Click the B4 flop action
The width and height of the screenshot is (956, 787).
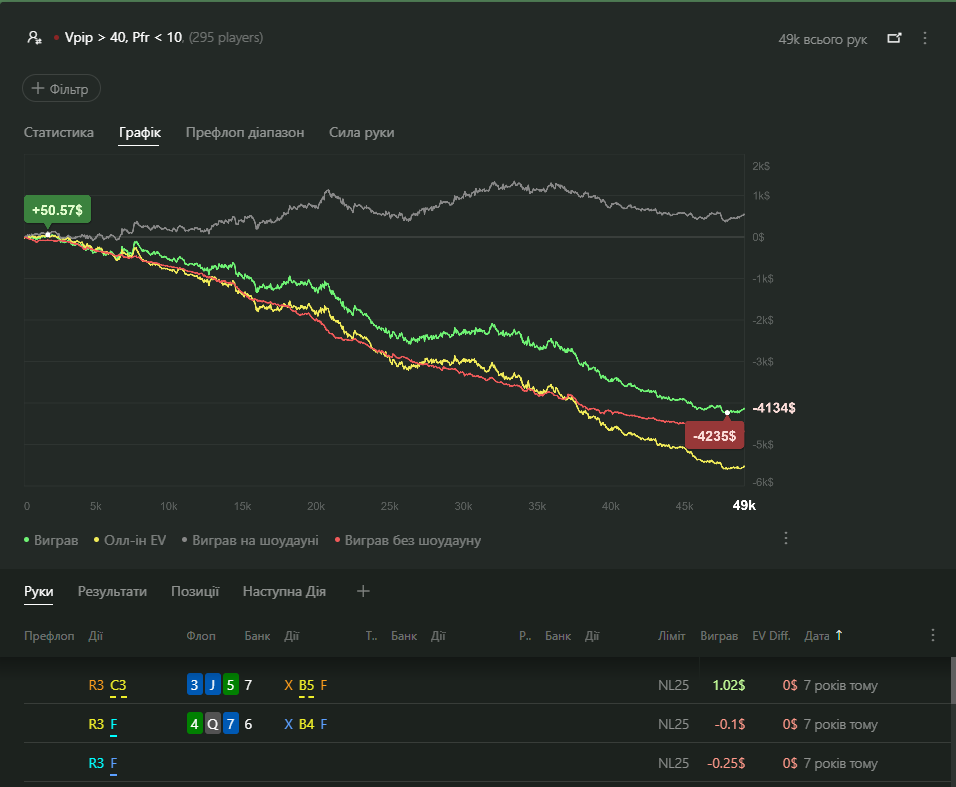pos(306,724)
